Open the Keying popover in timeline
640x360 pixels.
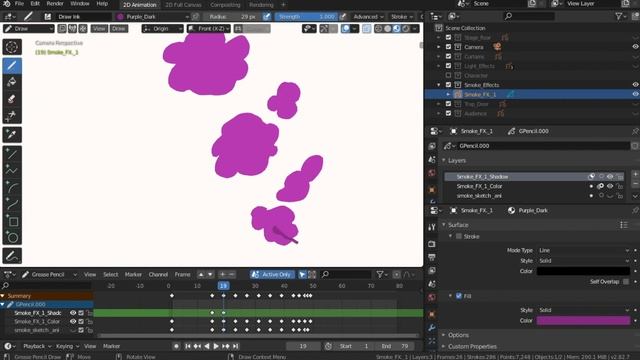click(67, 346)
